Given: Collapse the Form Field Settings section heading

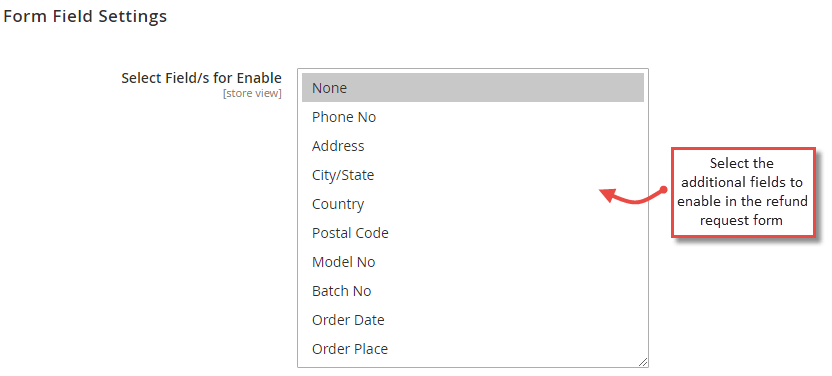Looking at the screenshot, I should (85, 16).
